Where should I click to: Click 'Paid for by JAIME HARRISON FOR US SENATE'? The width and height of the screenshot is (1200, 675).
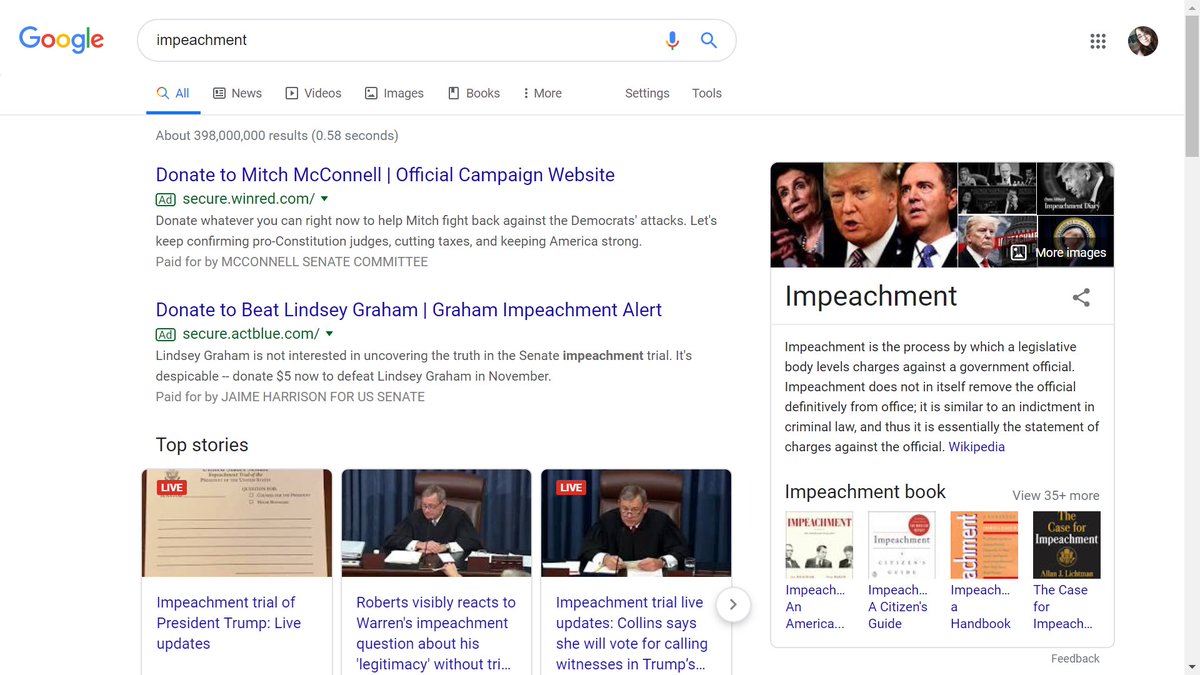[290, 397]
